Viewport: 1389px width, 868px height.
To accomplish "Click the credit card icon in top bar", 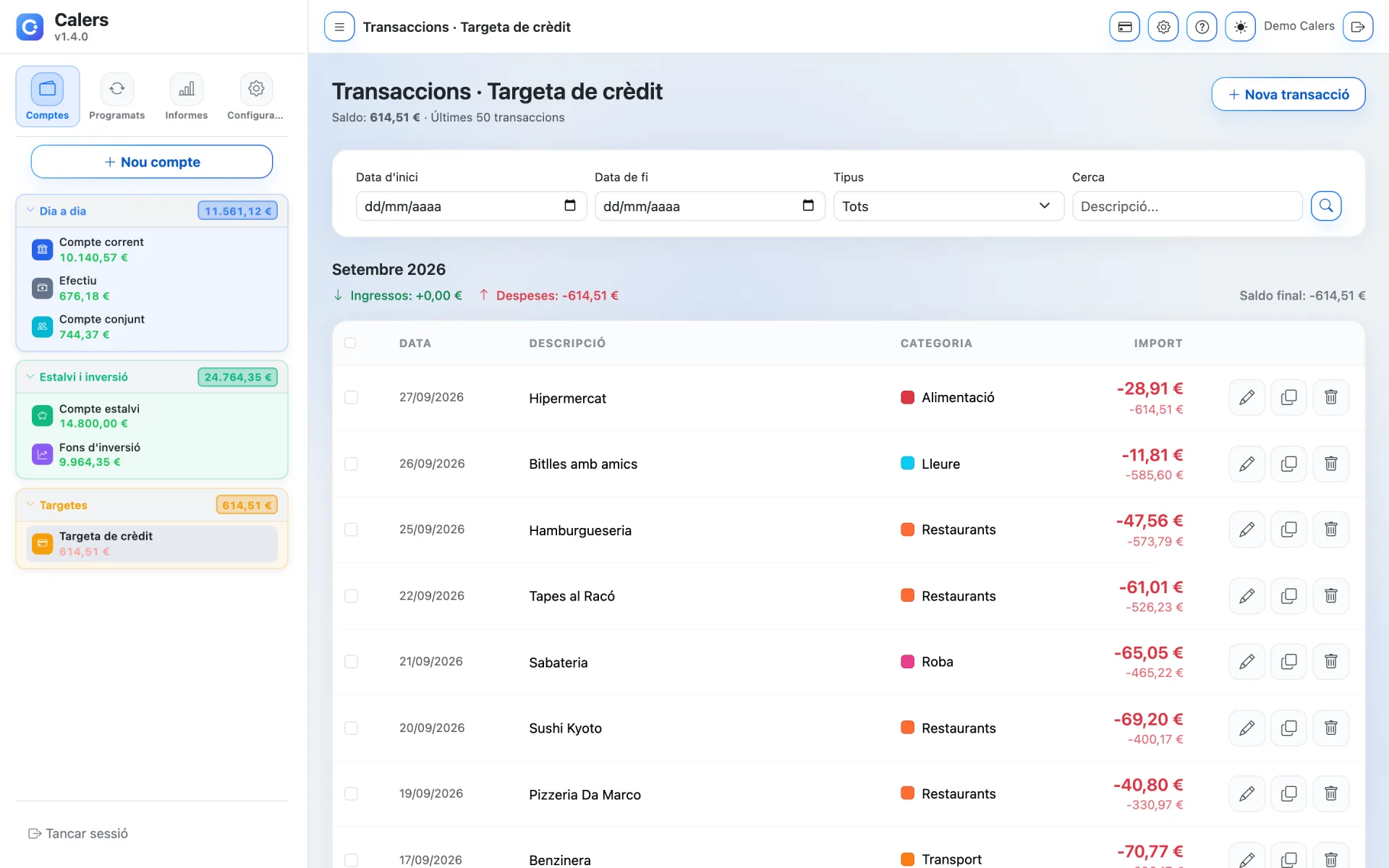I will pos(1124,27).
